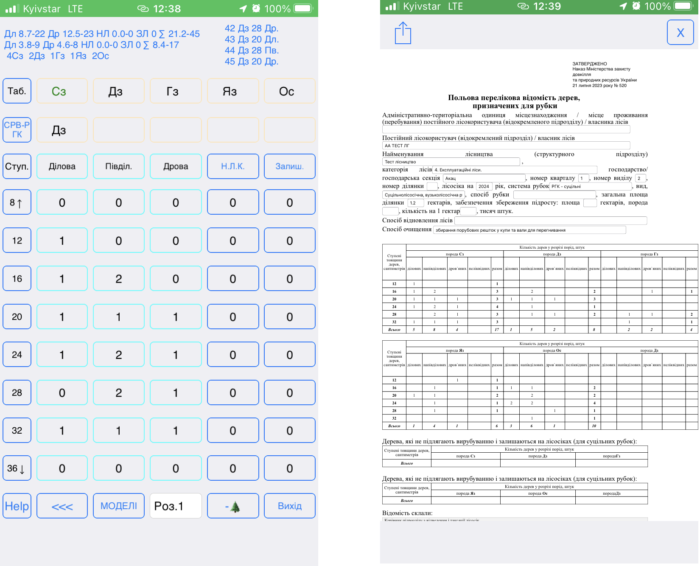
Task: Open the Help button
Action: [x=16, y=506]
